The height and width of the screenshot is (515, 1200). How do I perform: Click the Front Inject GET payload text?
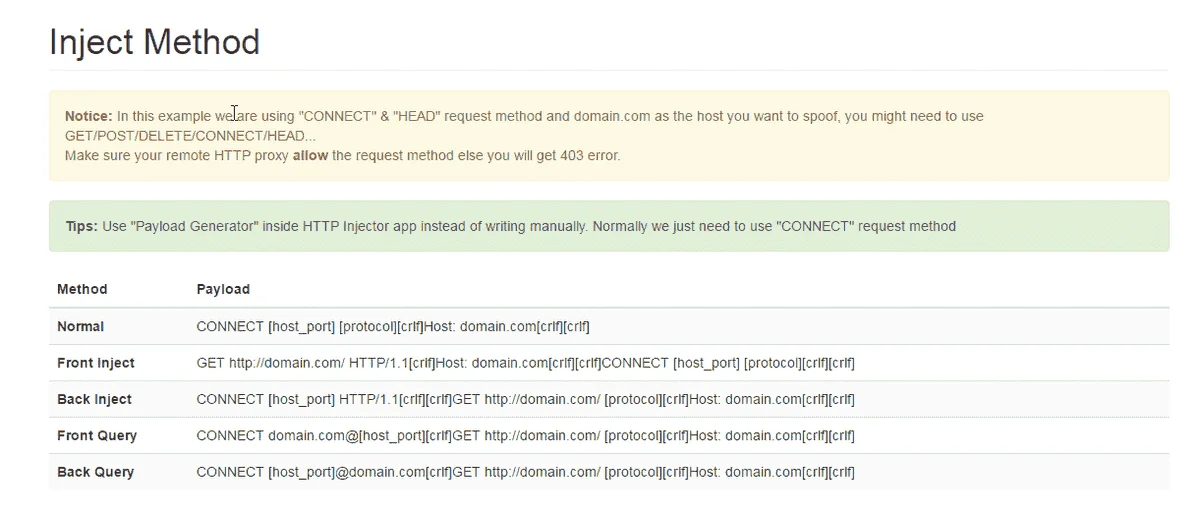click(x=526, y=363)
